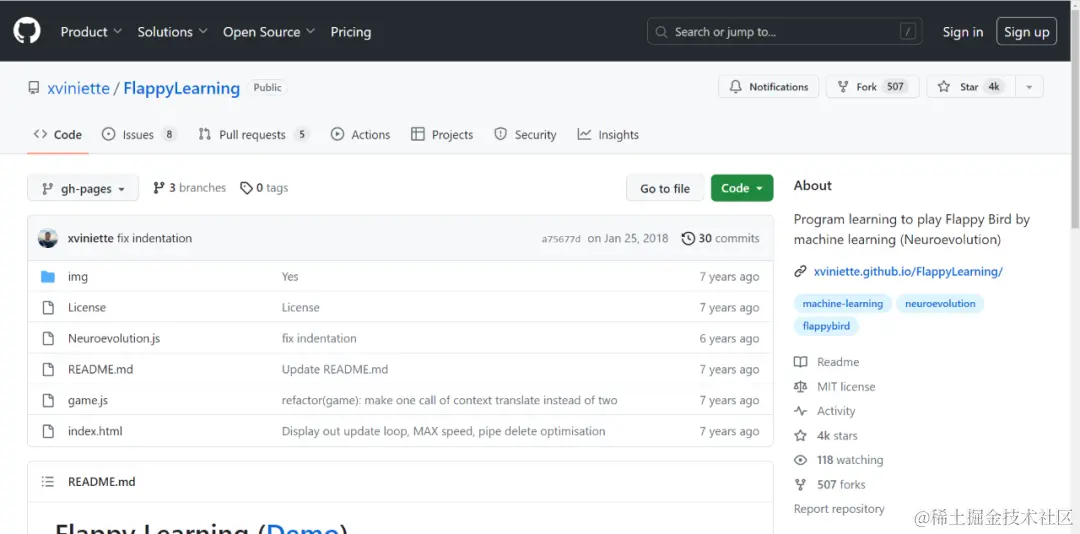Click the eye icon beside 118 watching
Image resolution: width=1080 pixels, height=534 pixels.
click(800, 460)
